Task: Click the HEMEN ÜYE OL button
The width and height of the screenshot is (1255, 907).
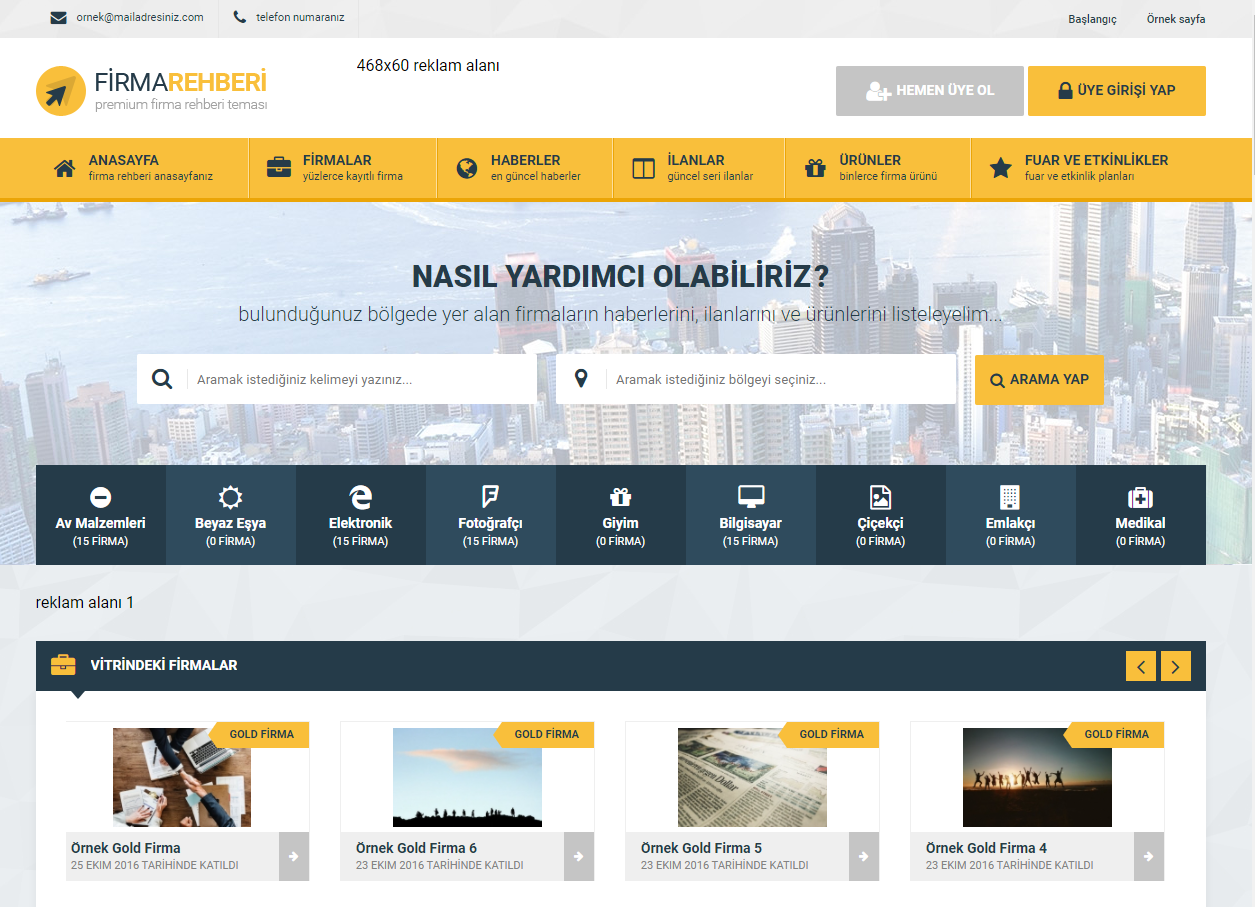Action: [929, 91]
